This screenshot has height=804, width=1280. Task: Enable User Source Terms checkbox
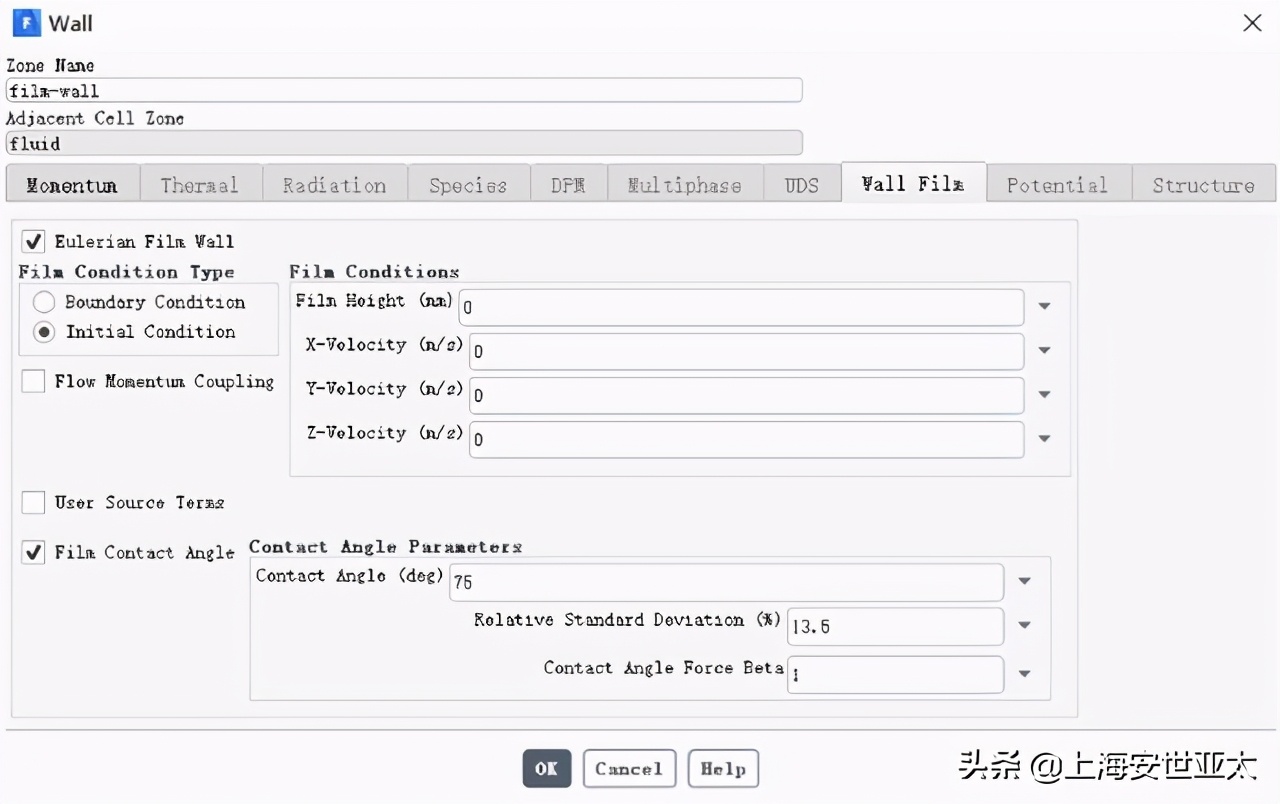[x=34, y=502]
